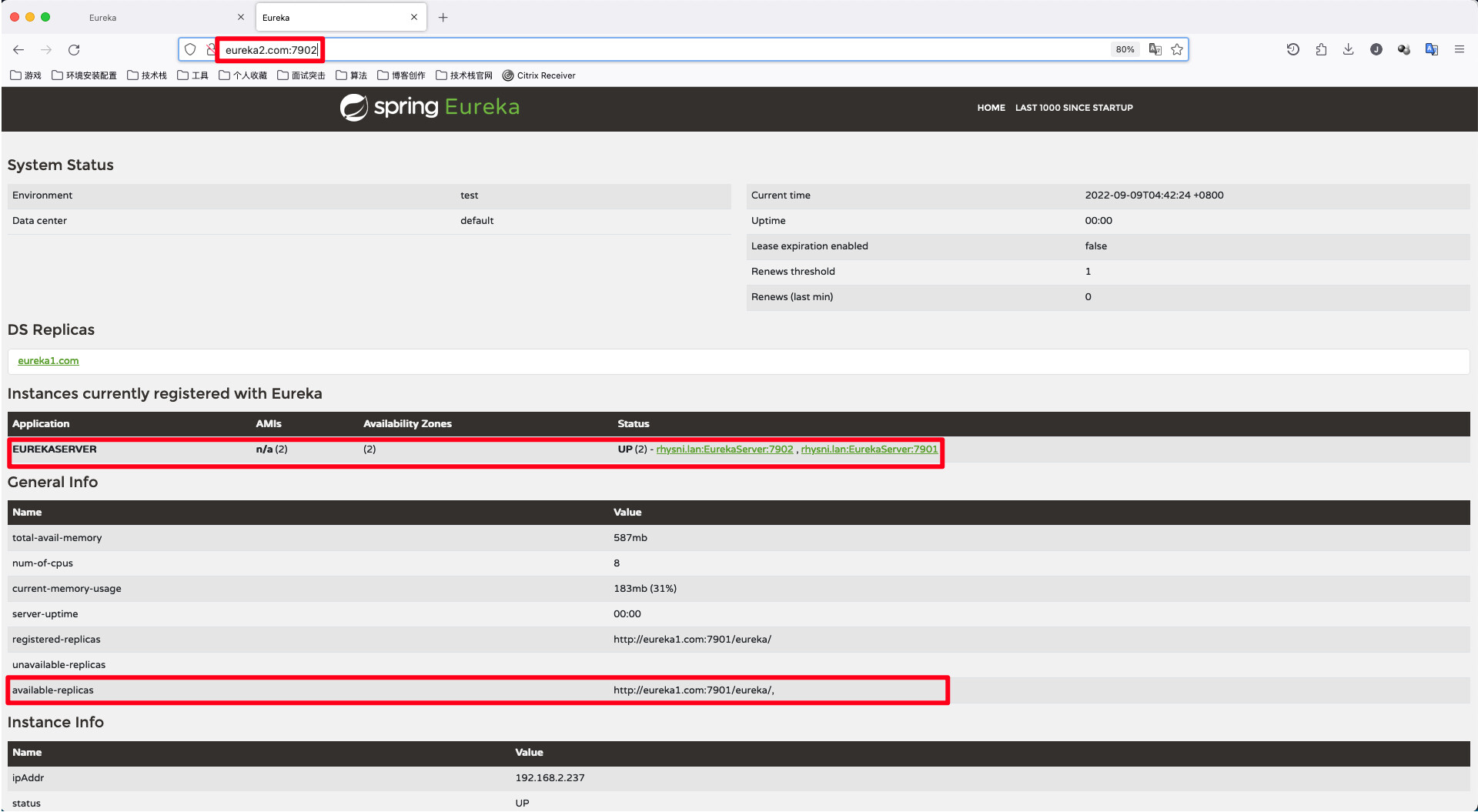This screenshot has height=812, width=1478.
Task: Open the 技术栈官网 bookmarks folder
Action: [x=464, y=75]
